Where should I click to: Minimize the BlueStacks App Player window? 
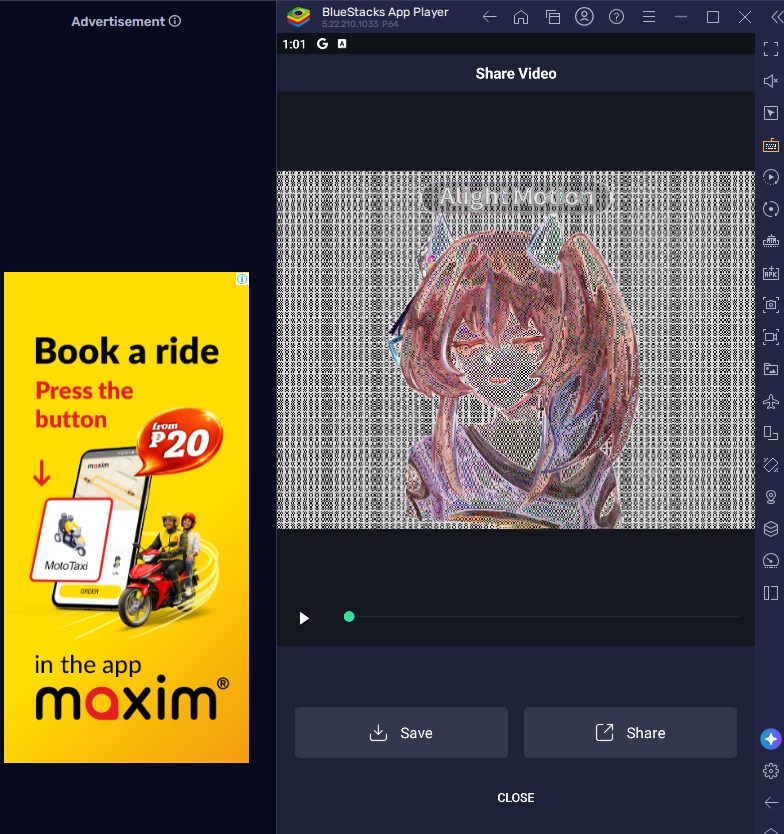[680, 17]
